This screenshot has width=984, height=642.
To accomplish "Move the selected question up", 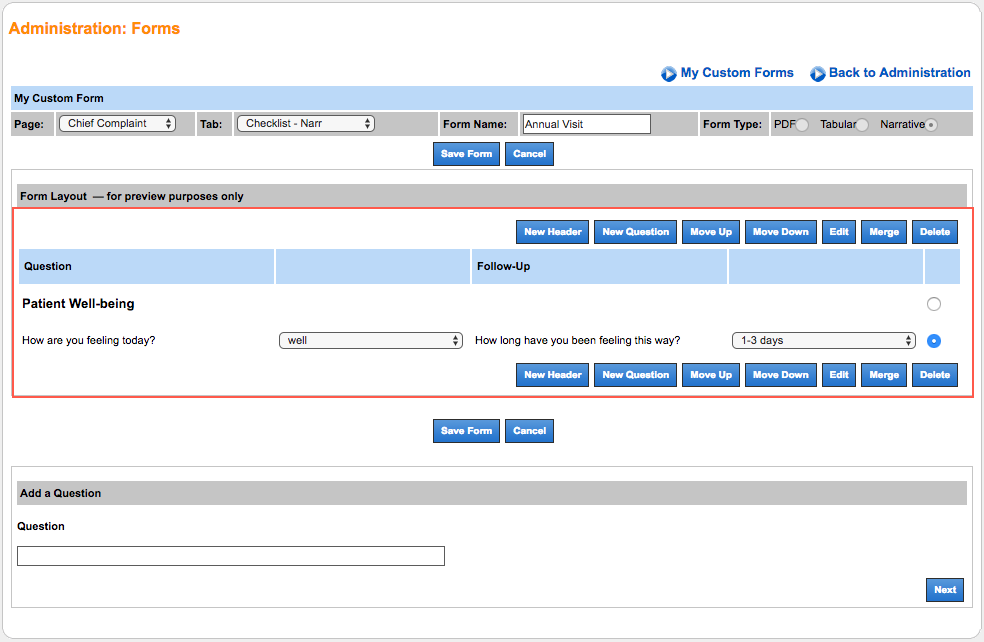I will [x=710, y=231].
